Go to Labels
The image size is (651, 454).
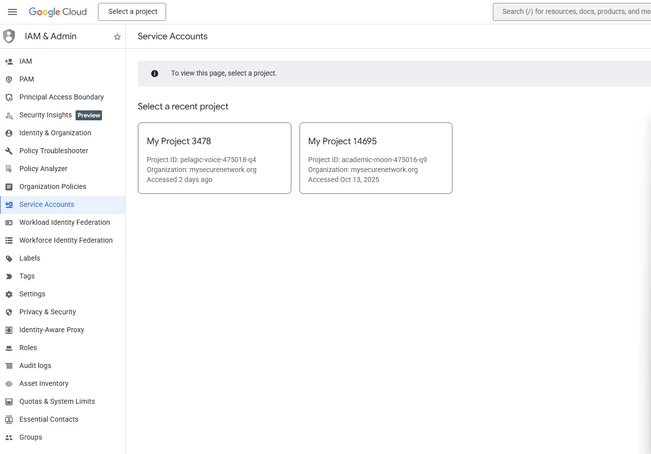(x=63, y=258)
